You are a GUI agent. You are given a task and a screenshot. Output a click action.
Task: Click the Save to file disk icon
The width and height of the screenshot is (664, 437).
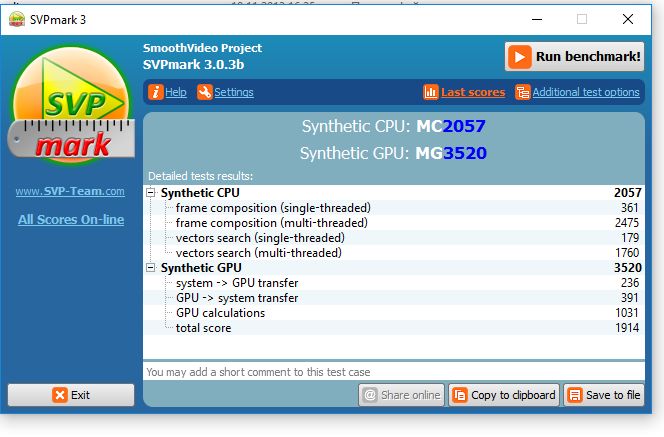575,395
